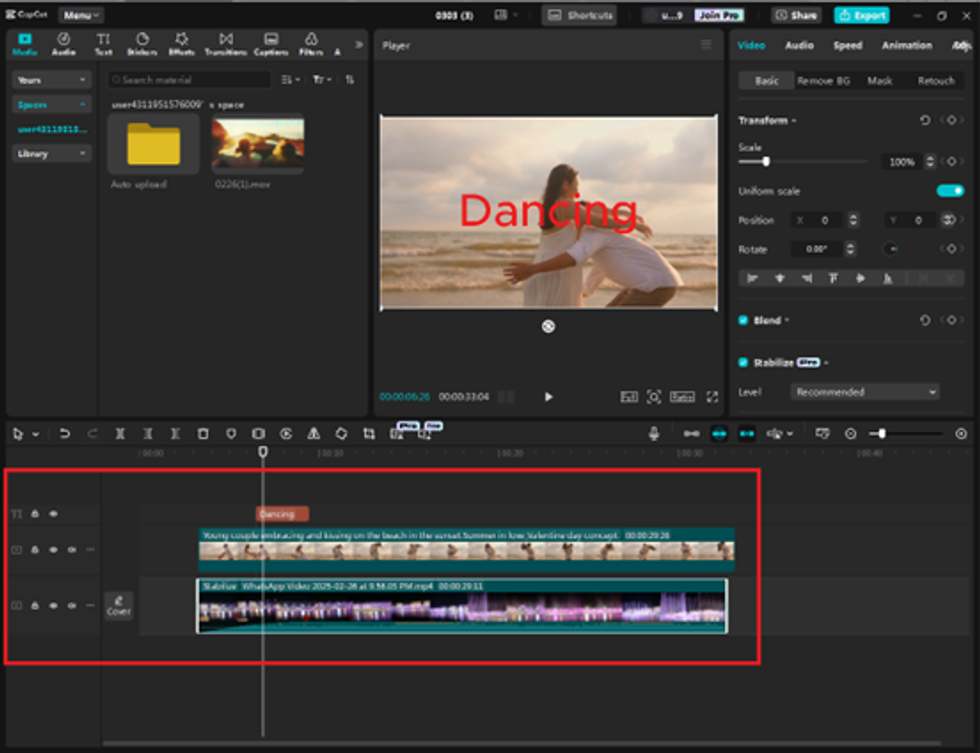Open the Stabilize Level dropdown
Screen dimensions: 980x753
click(865, 392)
